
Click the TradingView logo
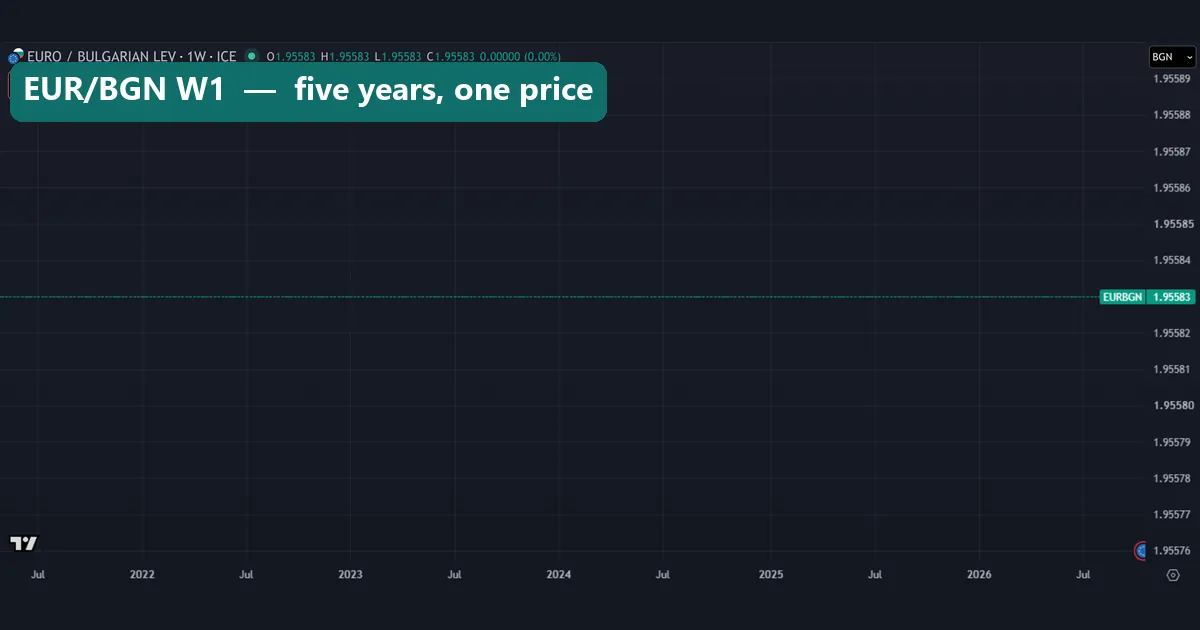[x=24, y=543]
